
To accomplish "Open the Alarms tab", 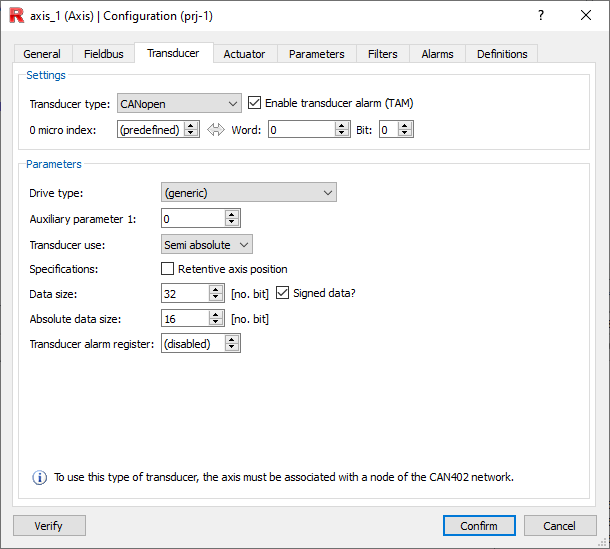I will coord(437,54).
